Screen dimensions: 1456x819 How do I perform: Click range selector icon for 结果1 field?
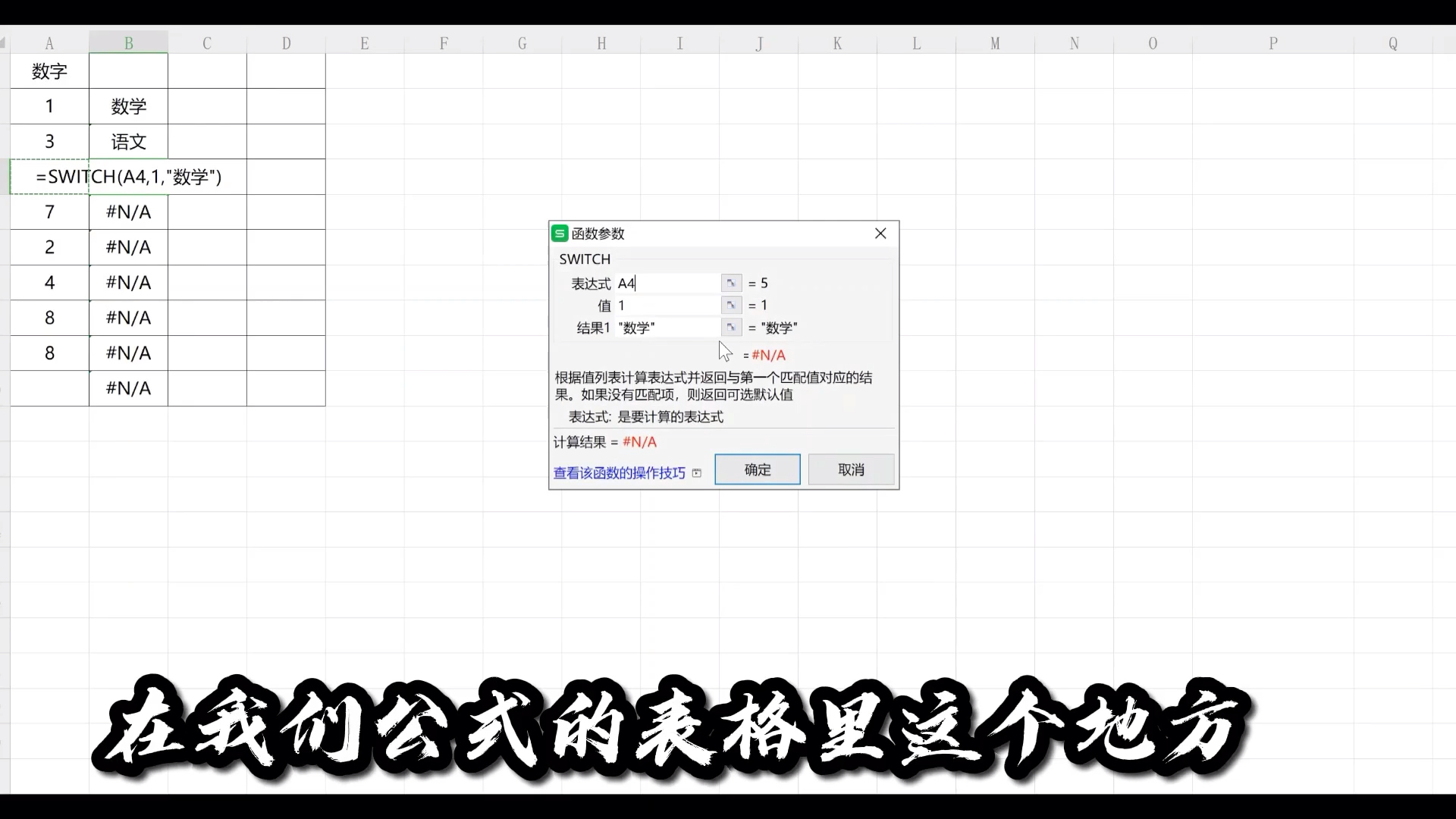730,328
